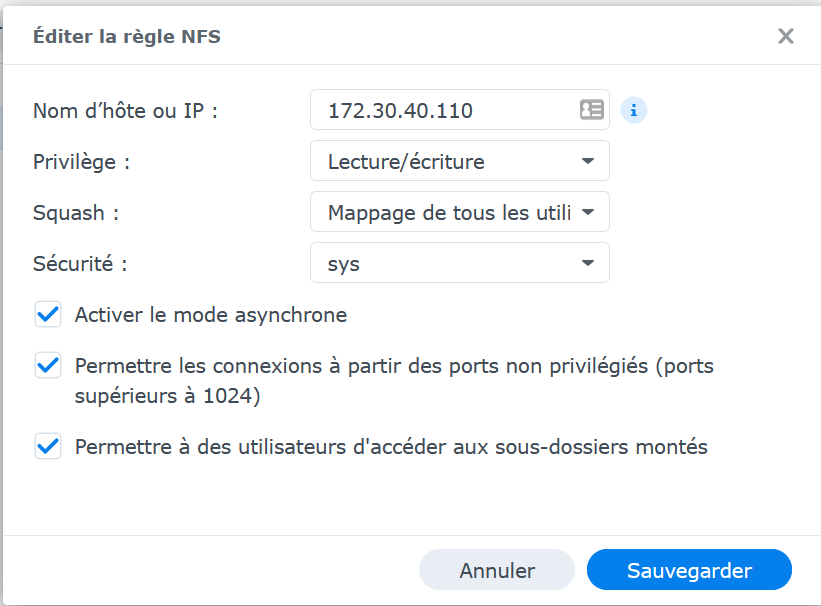
Task: Click the address book icon in hostname field
Action: click(592, 110)
